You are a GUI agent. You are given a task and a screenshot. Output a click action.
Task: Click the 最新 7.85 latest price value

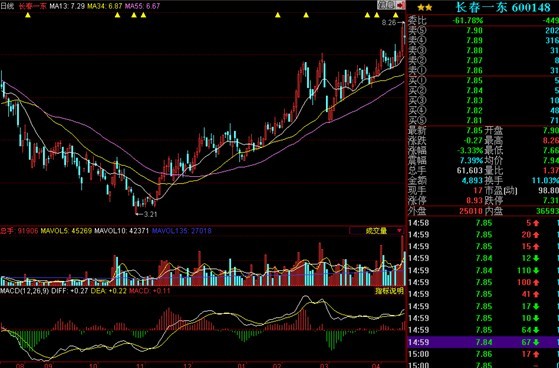pyautogui.click(x=475, y=131)
